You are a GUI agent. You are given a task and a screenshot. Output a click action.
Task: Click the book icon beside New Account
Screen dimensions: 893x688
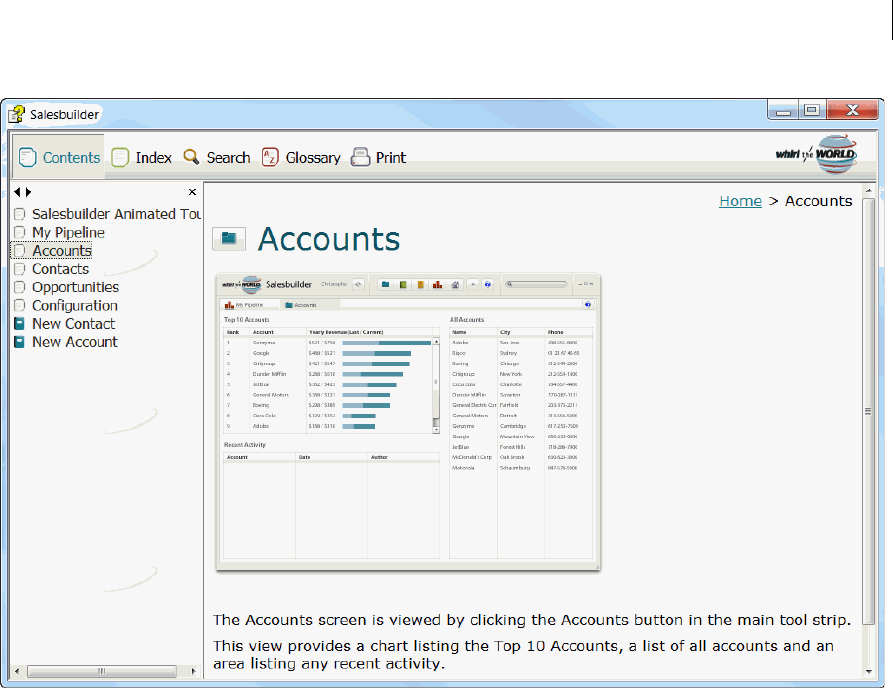coord(19,342)
